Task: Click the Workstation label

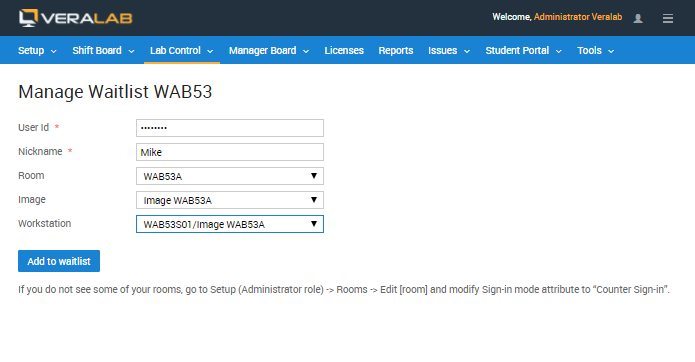Action: [x=44, y=223]
